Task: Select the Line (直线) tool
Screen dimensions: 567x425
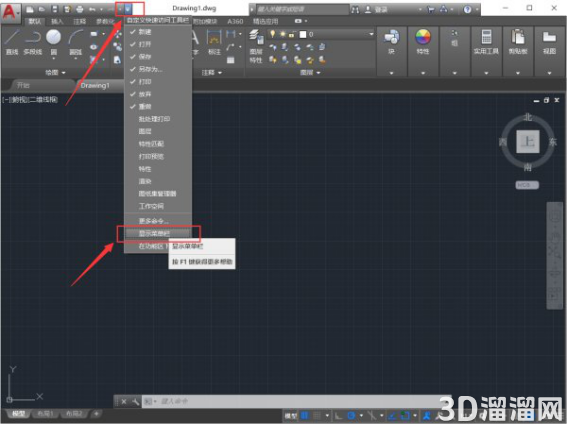Action: point(12,42)
